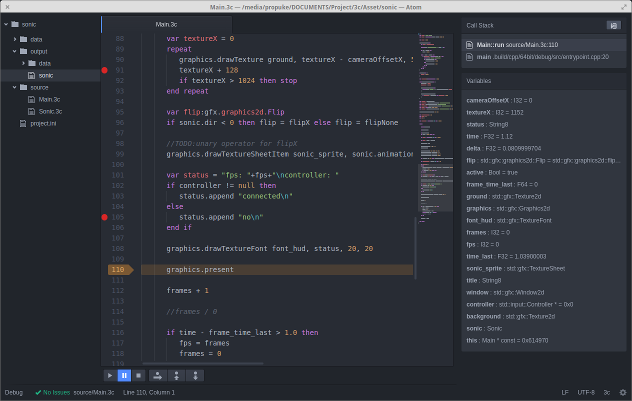632x401 pixels.
Task: Open go-to-line via Line 110, Column 1
Action: (149, 393)
